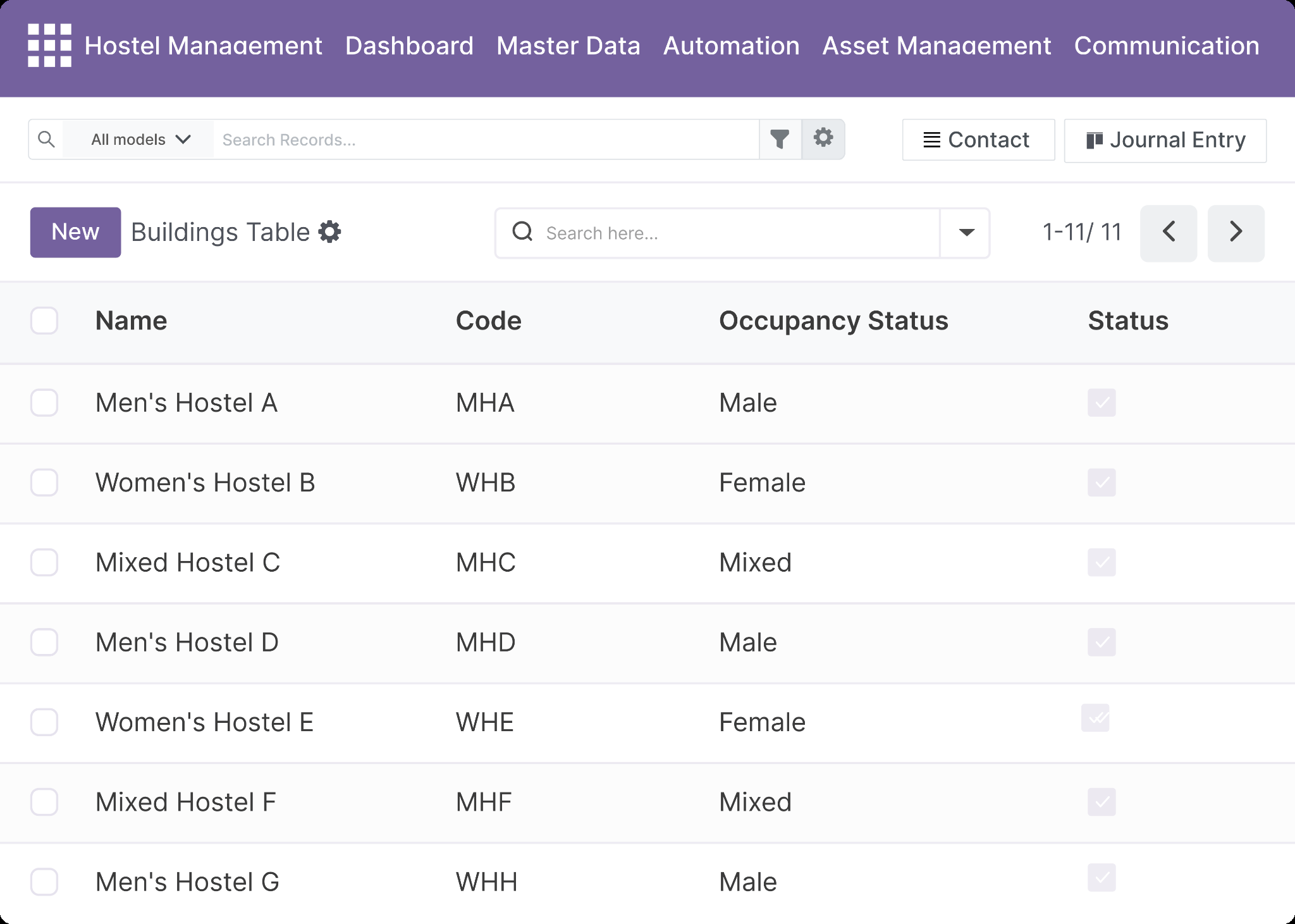The height and width of the screenshot is (924, 1295).
Task: Select the Men's Hostel A row checkbox
Action: (x=44, y=403)
